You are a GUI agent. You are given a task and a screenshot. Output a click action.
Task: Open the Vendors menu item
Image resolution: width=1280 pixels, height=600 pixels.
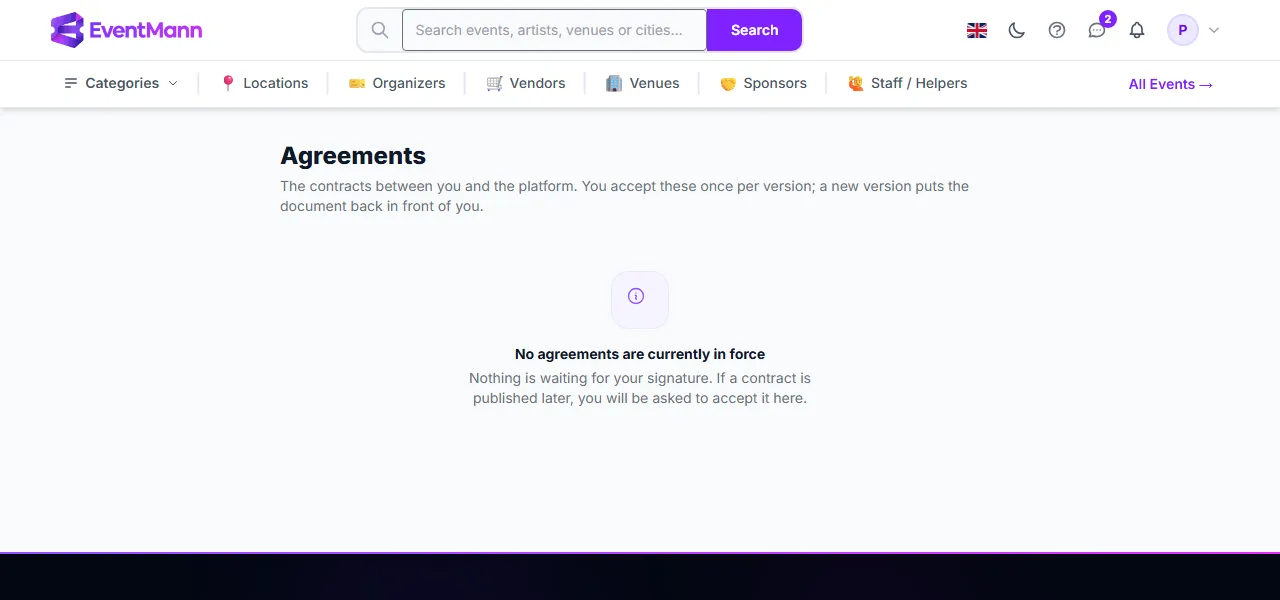click(x=526, y=83)
